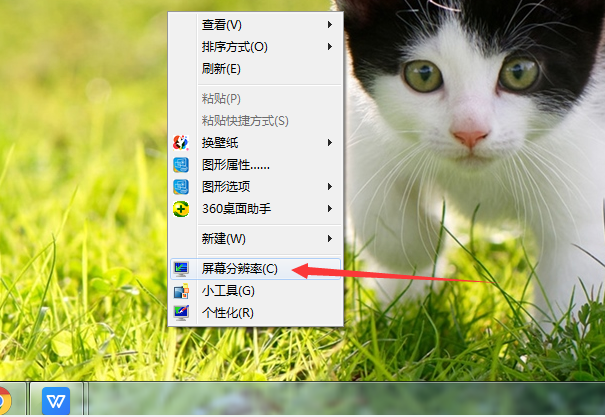Screen dimensions: 605x417
Task: Expand the arrow next to 360桌面助手
Action: (330, 209)
